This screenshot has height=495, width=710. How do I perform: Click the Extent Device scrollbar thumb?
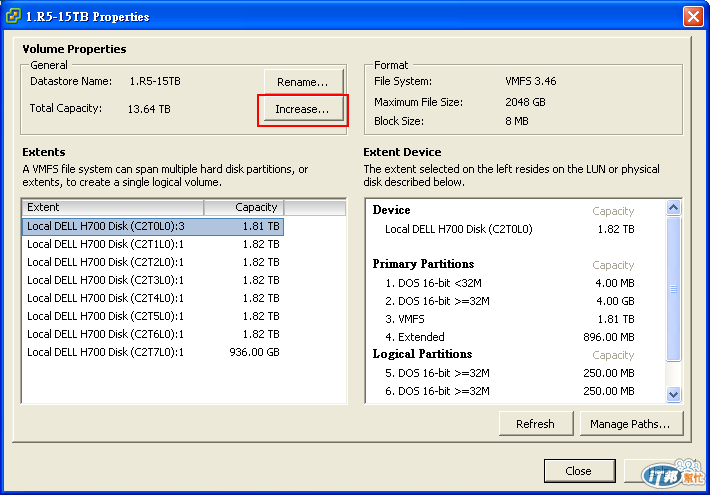point(673,288)
